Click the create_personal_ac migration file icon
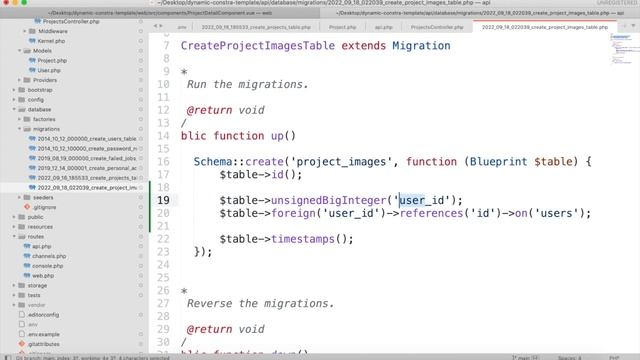The height and width of the screenshot is (360, 640). 32,168
